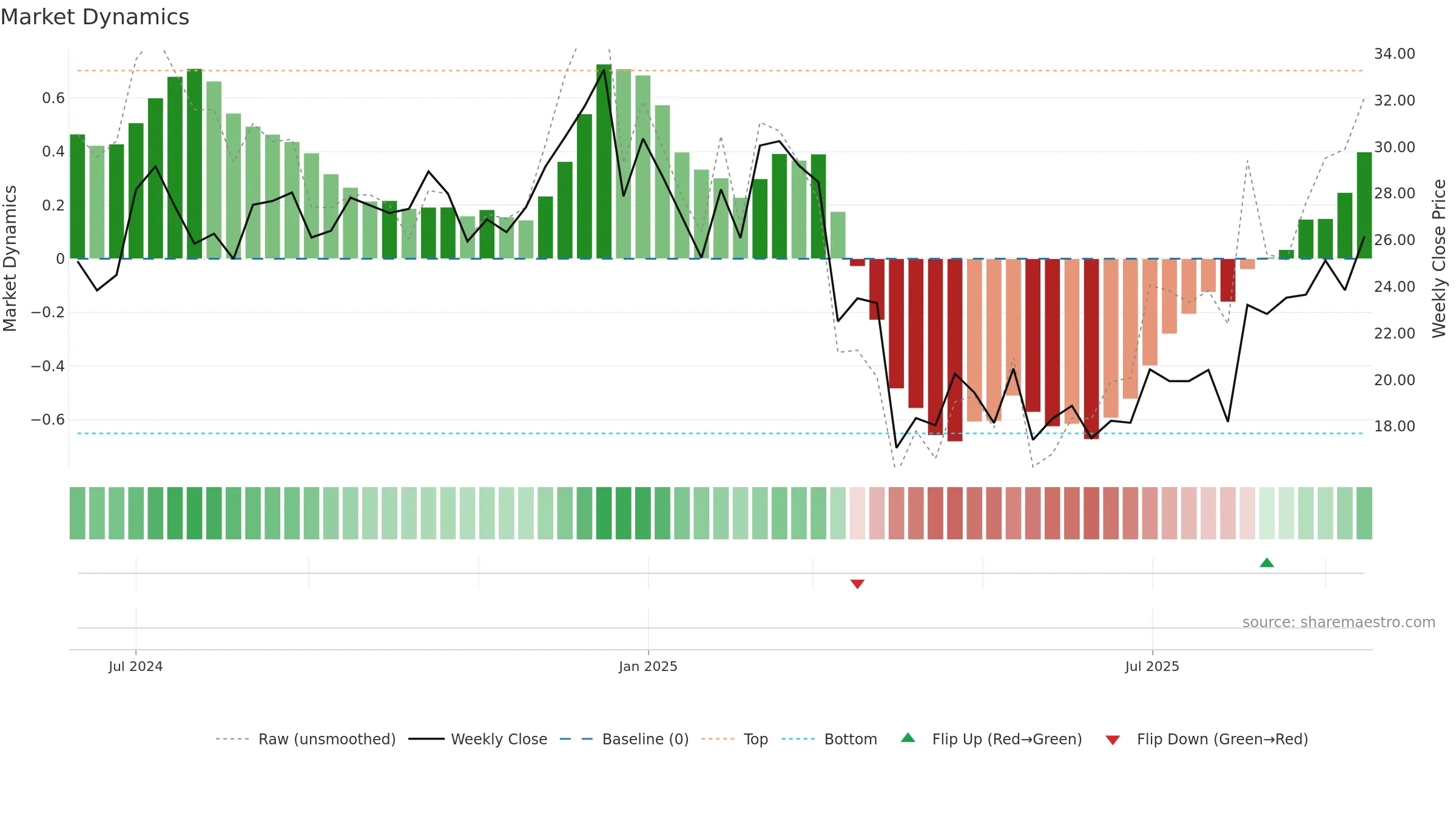Toggle the Top legend entry
1456x819 pixels.
[734, 739]
